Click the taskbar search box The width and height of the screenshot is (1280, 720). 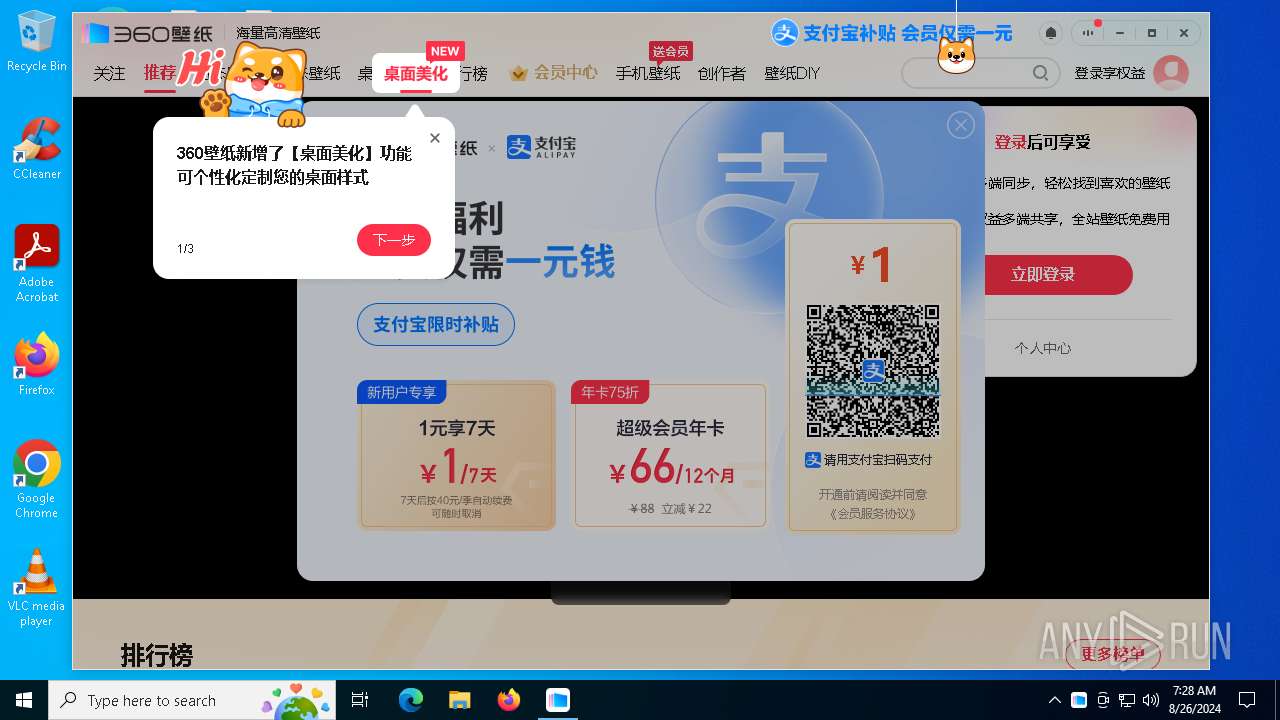pos(192,700)
